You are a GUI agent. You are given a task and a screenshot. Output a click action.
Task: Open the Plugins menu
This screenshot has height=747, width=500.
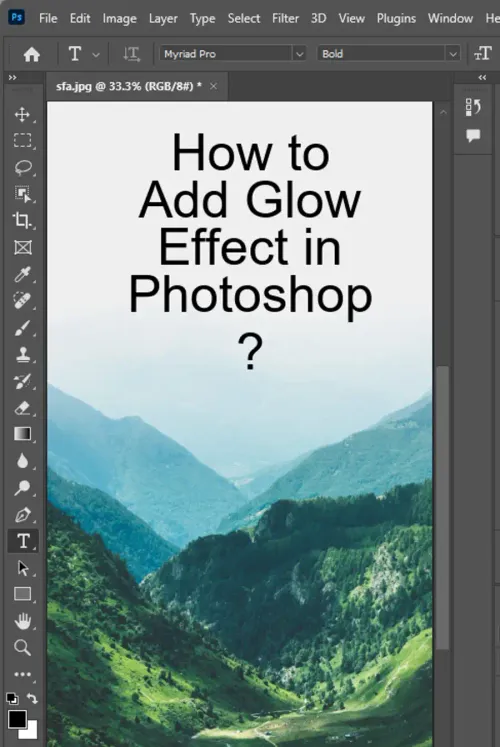coord(396,19)
